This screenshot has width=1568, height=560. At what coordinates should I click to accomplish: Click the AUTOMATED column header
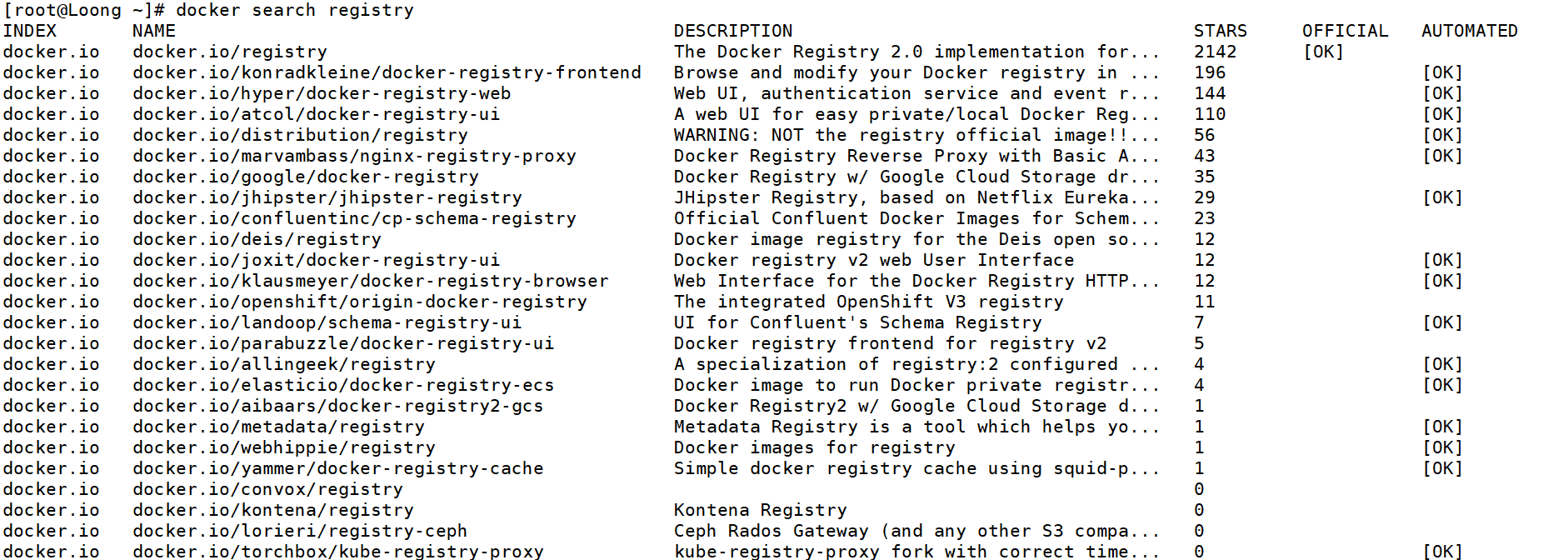(x=1469, y=31)
